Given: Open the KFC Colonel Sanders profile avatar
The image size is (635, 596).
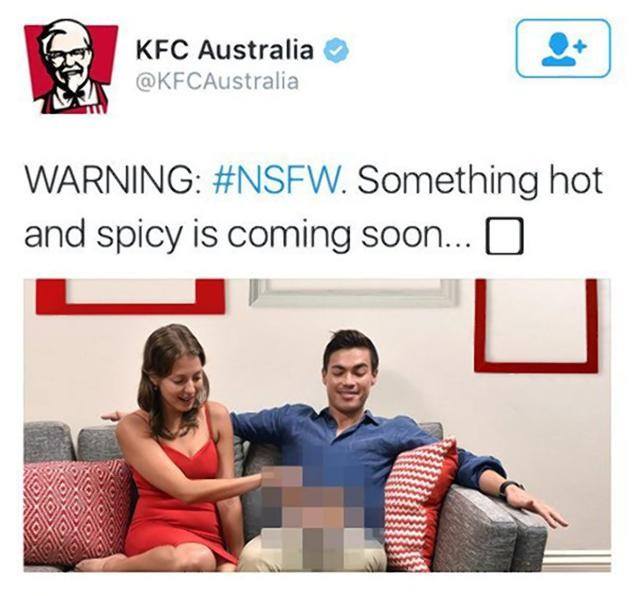Looking at the screenshot, I should (x=71, y=66).
